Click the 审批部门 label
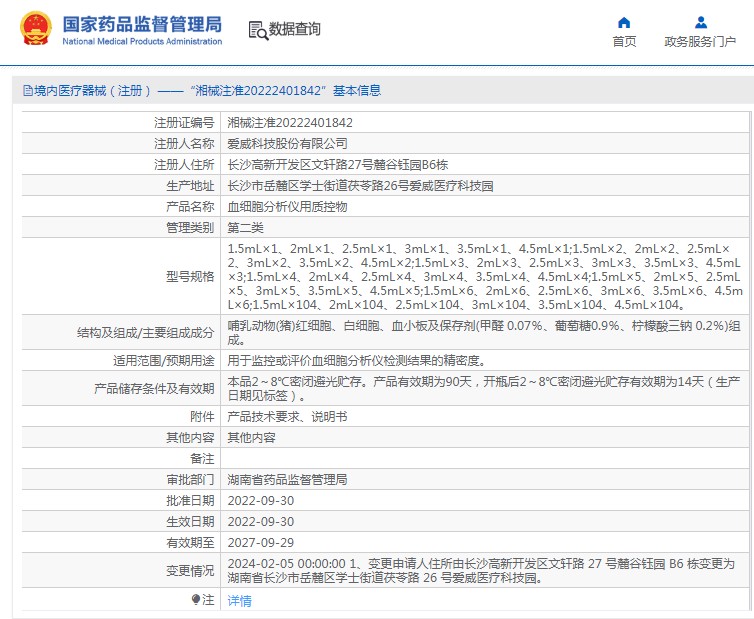754x619 pixels. point(190,480)
